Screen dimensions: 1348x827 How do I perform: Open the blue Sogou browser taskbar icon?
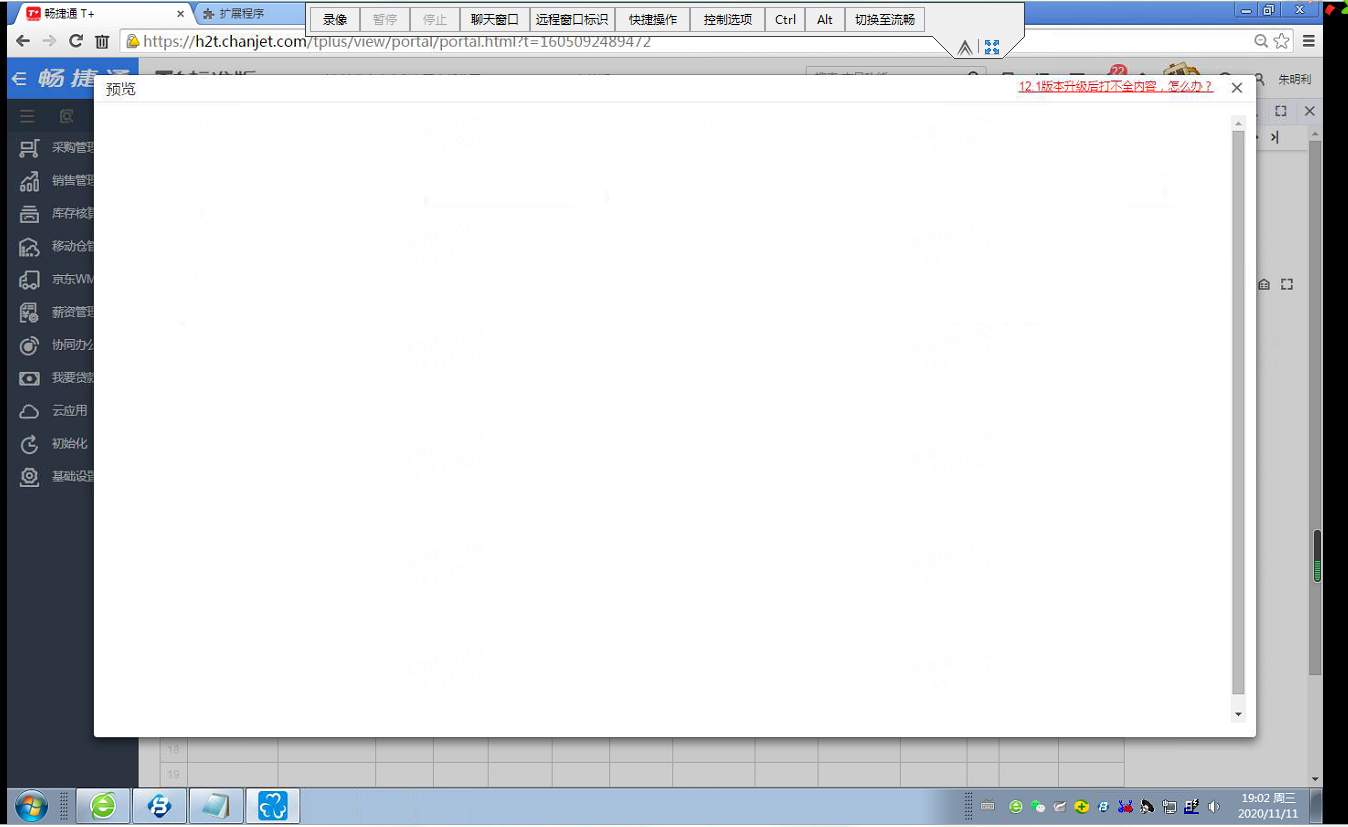click(x=159, y=806)
